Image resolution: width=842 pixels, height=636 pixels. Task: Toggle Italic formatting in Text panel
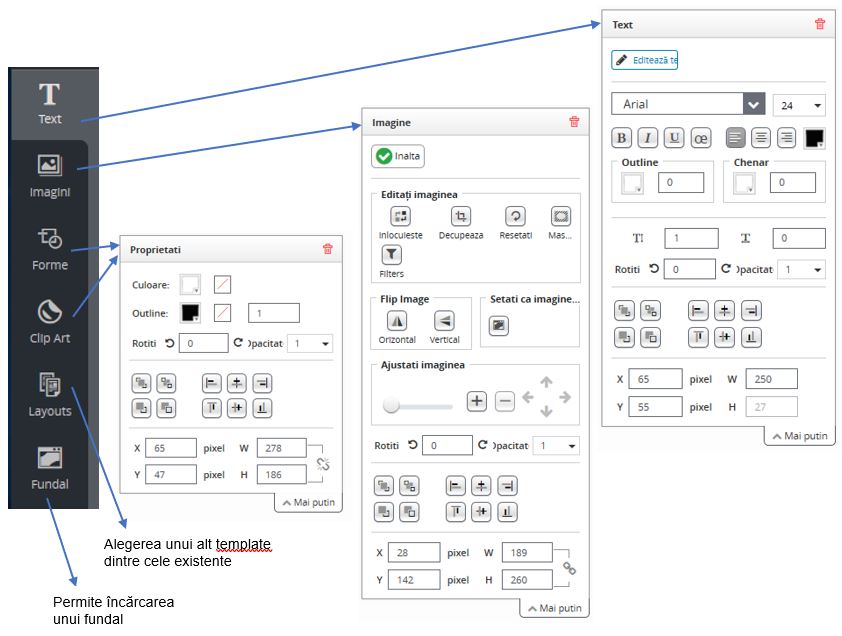coord(647,138)
